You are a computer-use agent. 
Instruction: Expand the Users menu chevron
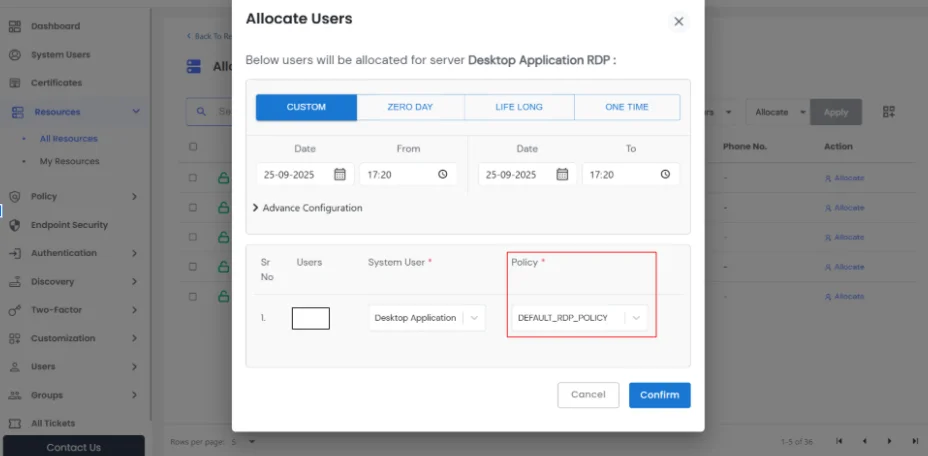[x=134, y=367]
